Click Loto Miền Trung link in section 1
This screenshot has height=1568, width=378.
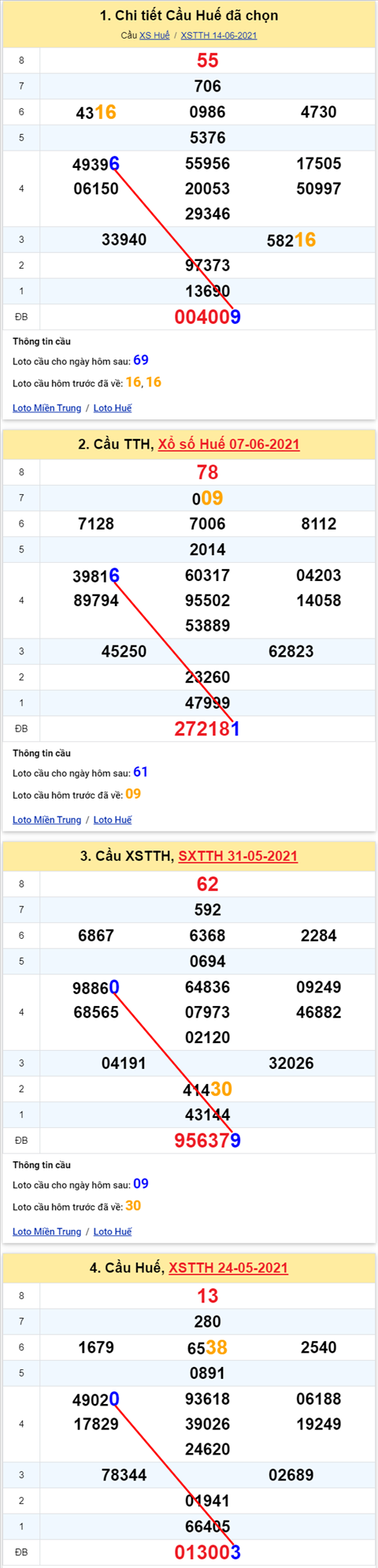pyautogui.click(x=47, y=408)
